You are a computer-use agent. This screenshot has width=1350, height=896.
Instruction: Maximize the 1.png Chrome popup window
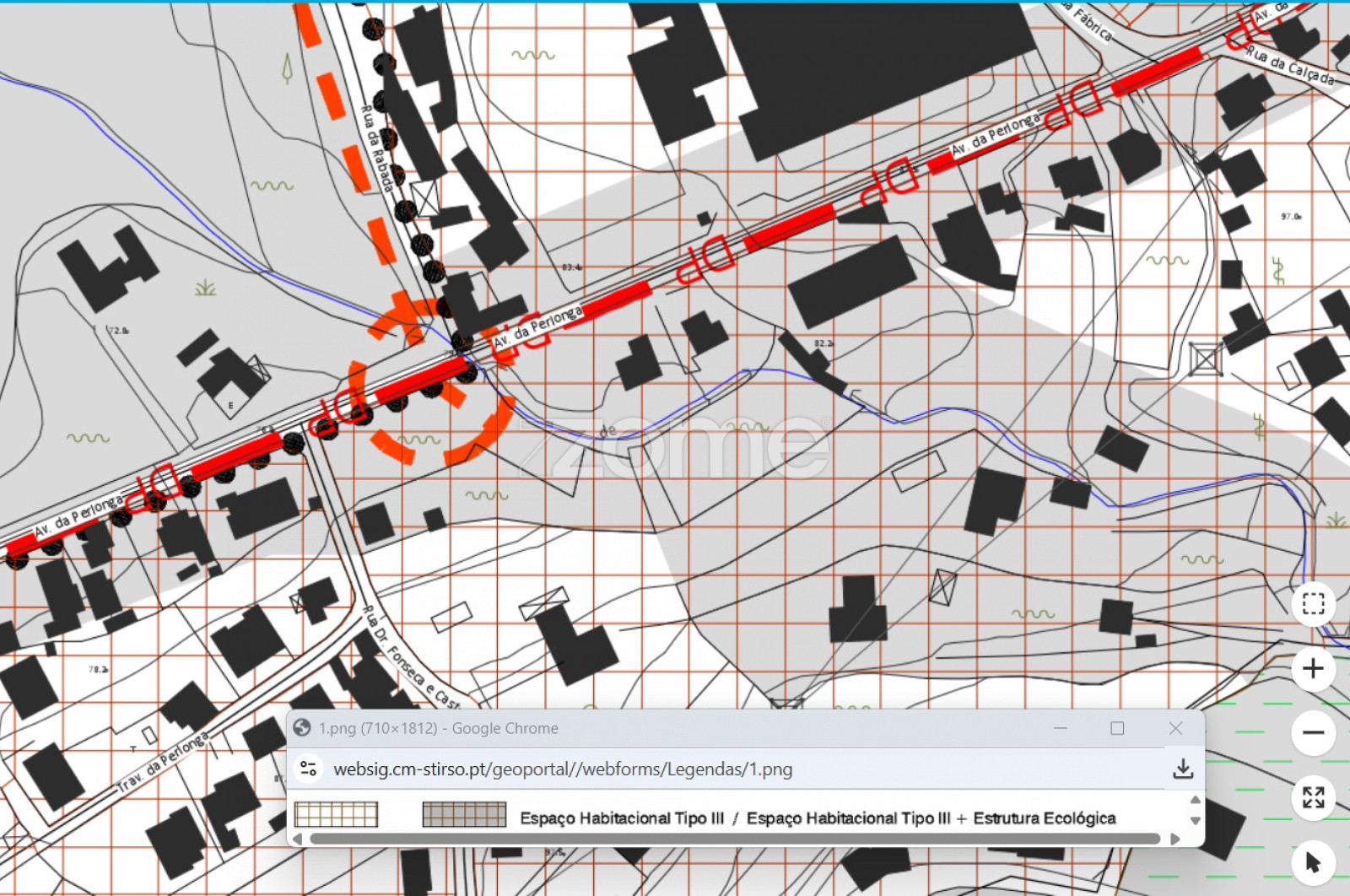click(1117, 728)
